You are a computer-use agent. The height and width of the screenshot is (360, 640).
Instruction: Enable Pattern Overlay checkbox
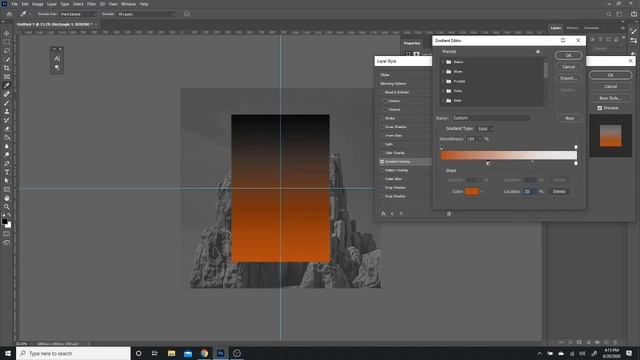pos(382,170)
